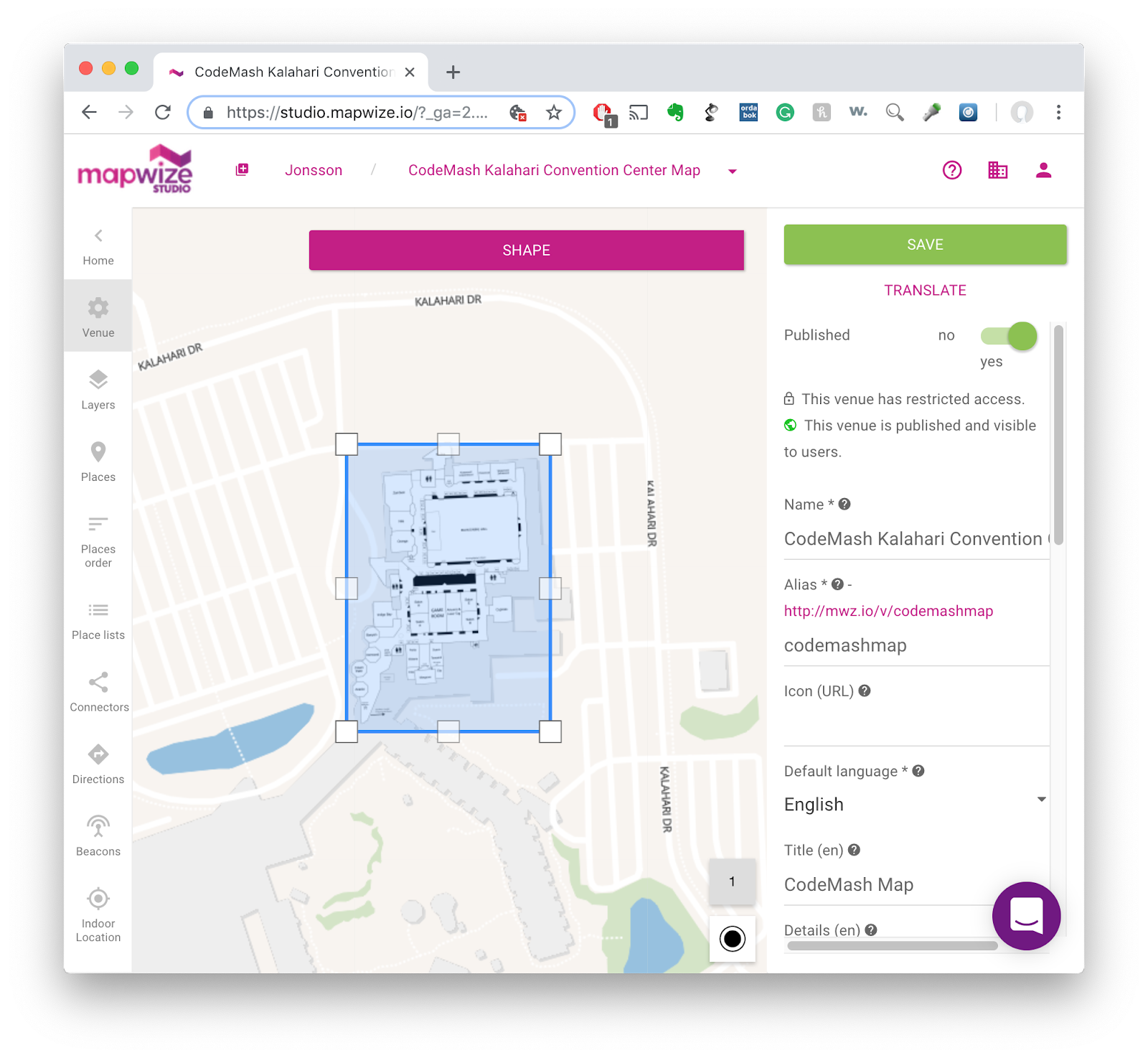Go back with the browser back arrow
This screenshot has height=1058, width=1148.
point(90,112)
